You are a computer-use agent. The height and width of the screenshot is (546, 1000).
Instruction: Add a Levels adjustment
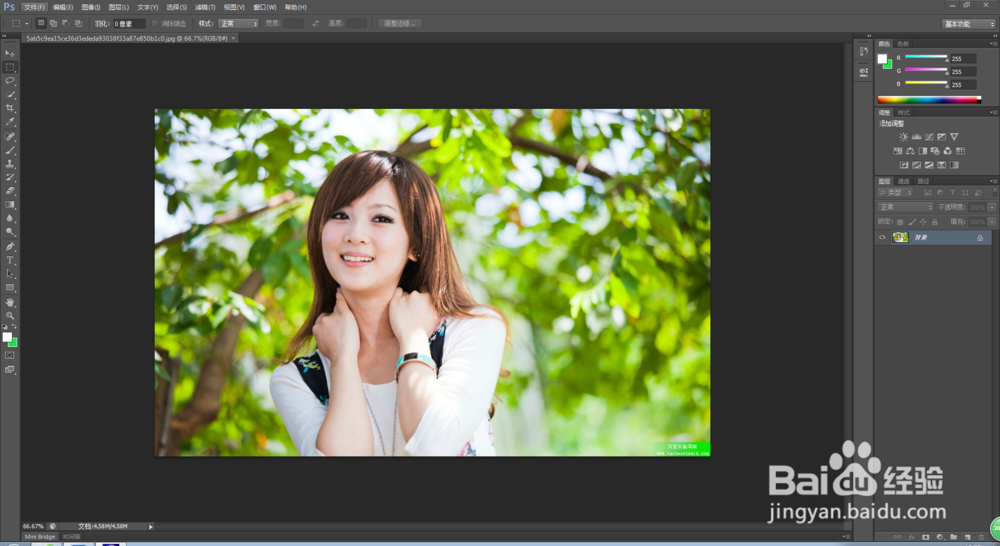[x=916, y=136]
